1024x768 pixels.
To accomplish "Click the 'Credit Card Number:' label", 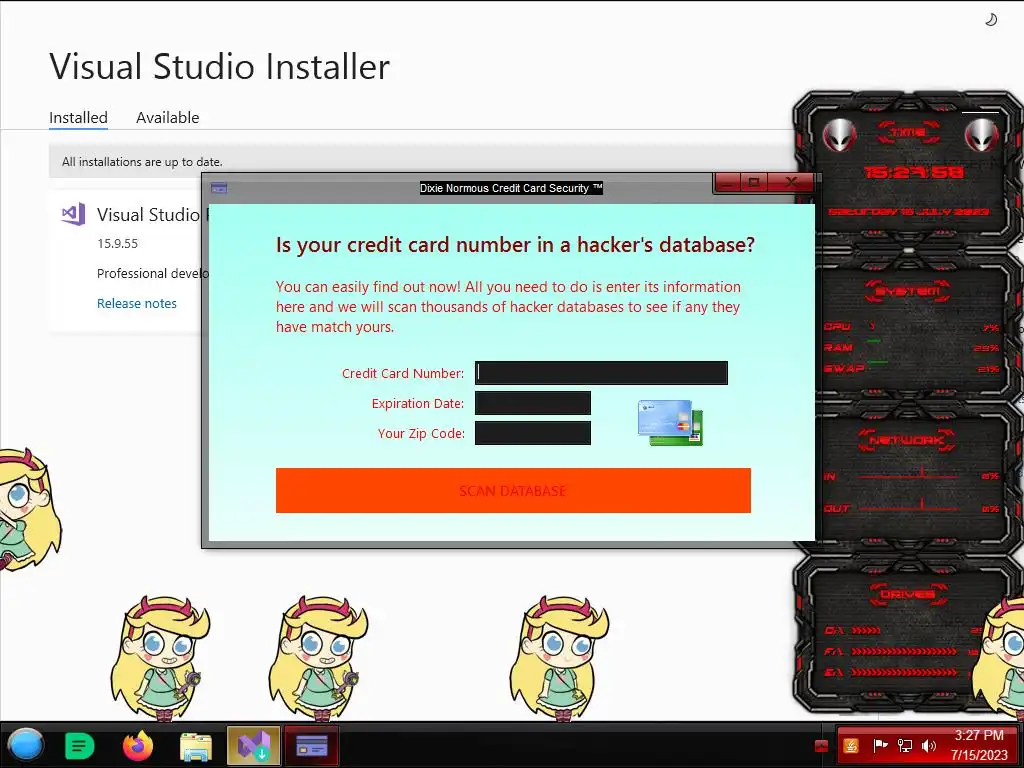I will coord(403,373).
